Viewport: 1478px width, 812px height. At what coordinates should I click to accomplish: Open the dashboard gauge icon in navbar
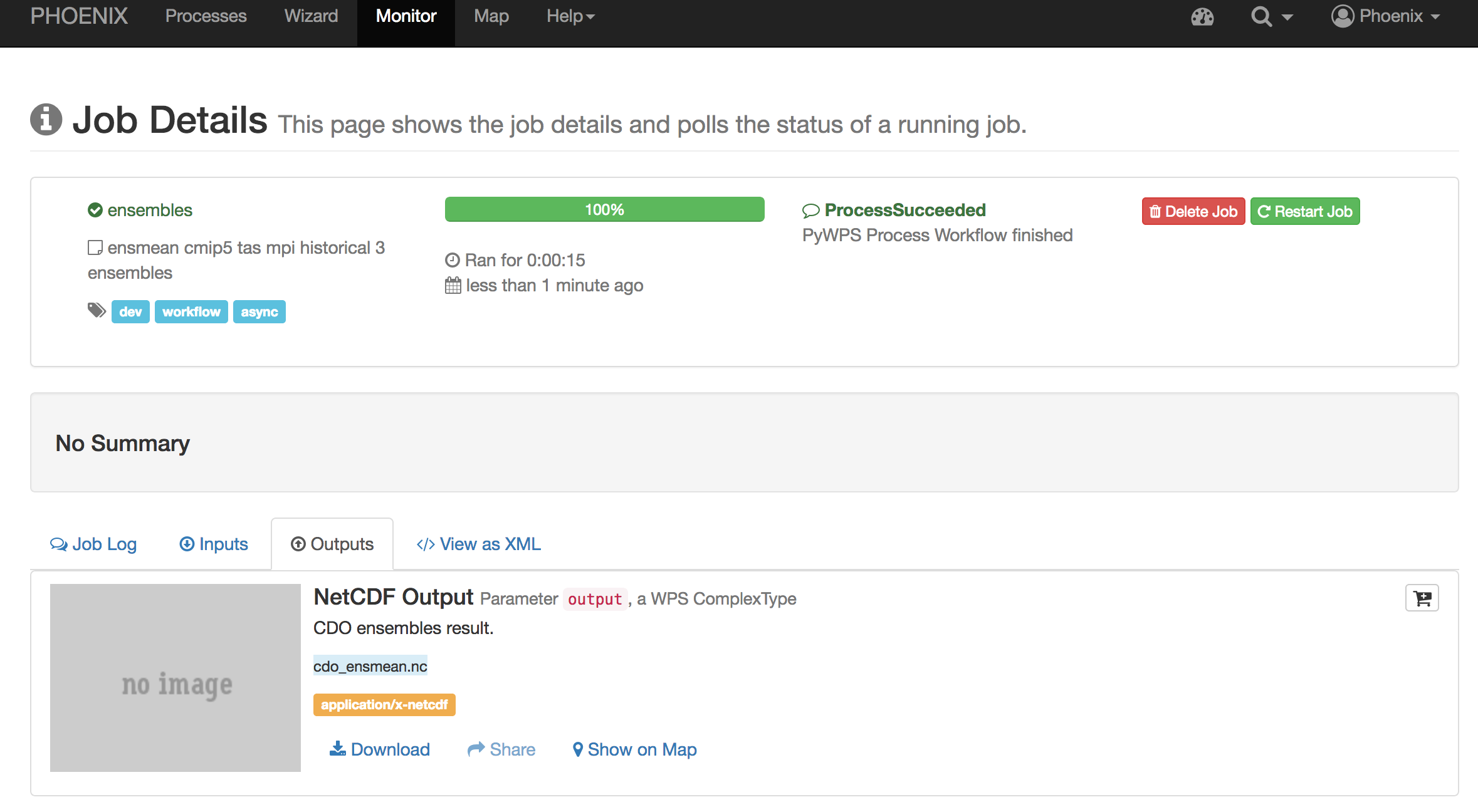point(1202,16)
